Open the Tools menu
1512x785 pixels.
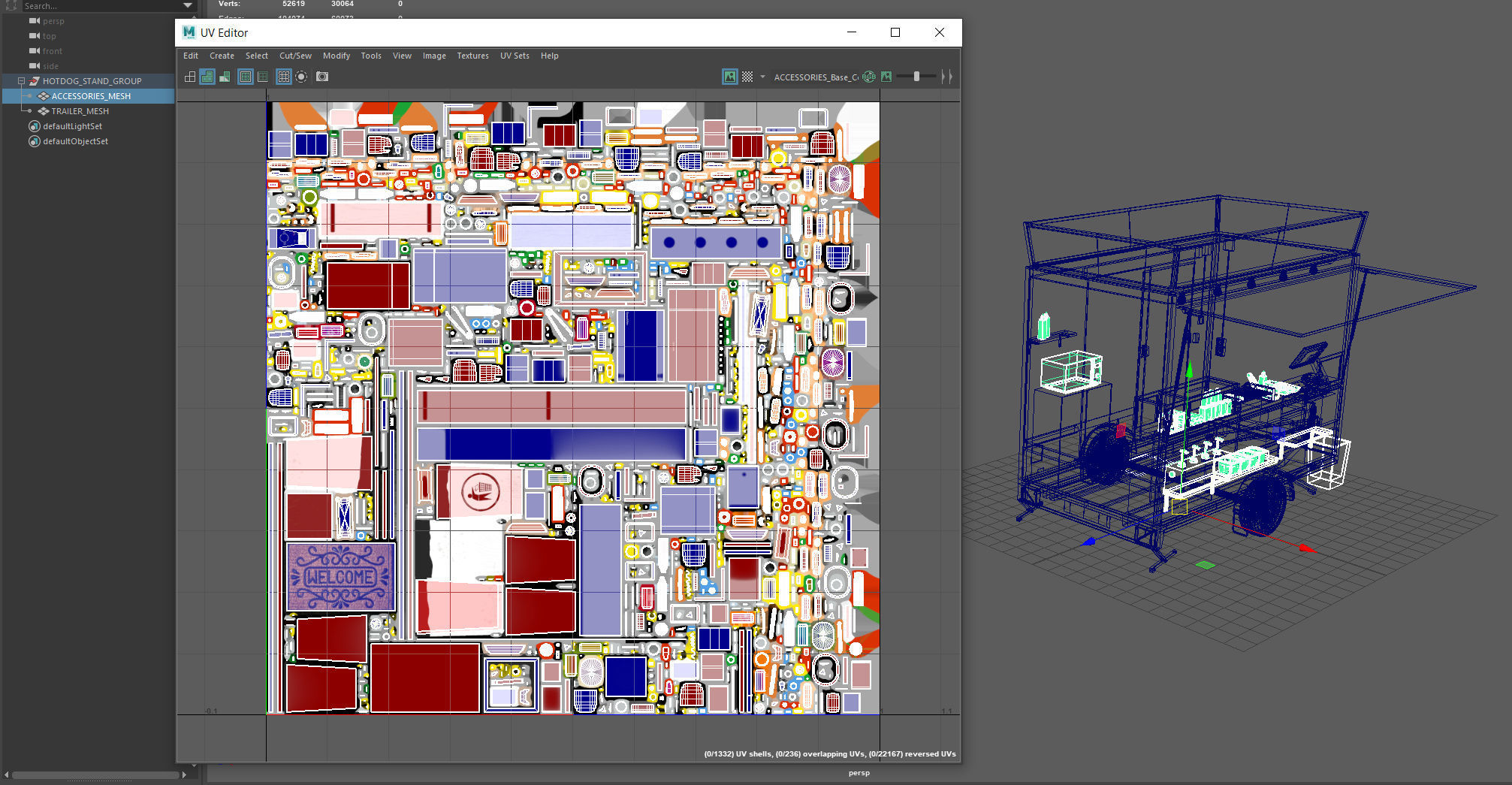tap(371, 56)
